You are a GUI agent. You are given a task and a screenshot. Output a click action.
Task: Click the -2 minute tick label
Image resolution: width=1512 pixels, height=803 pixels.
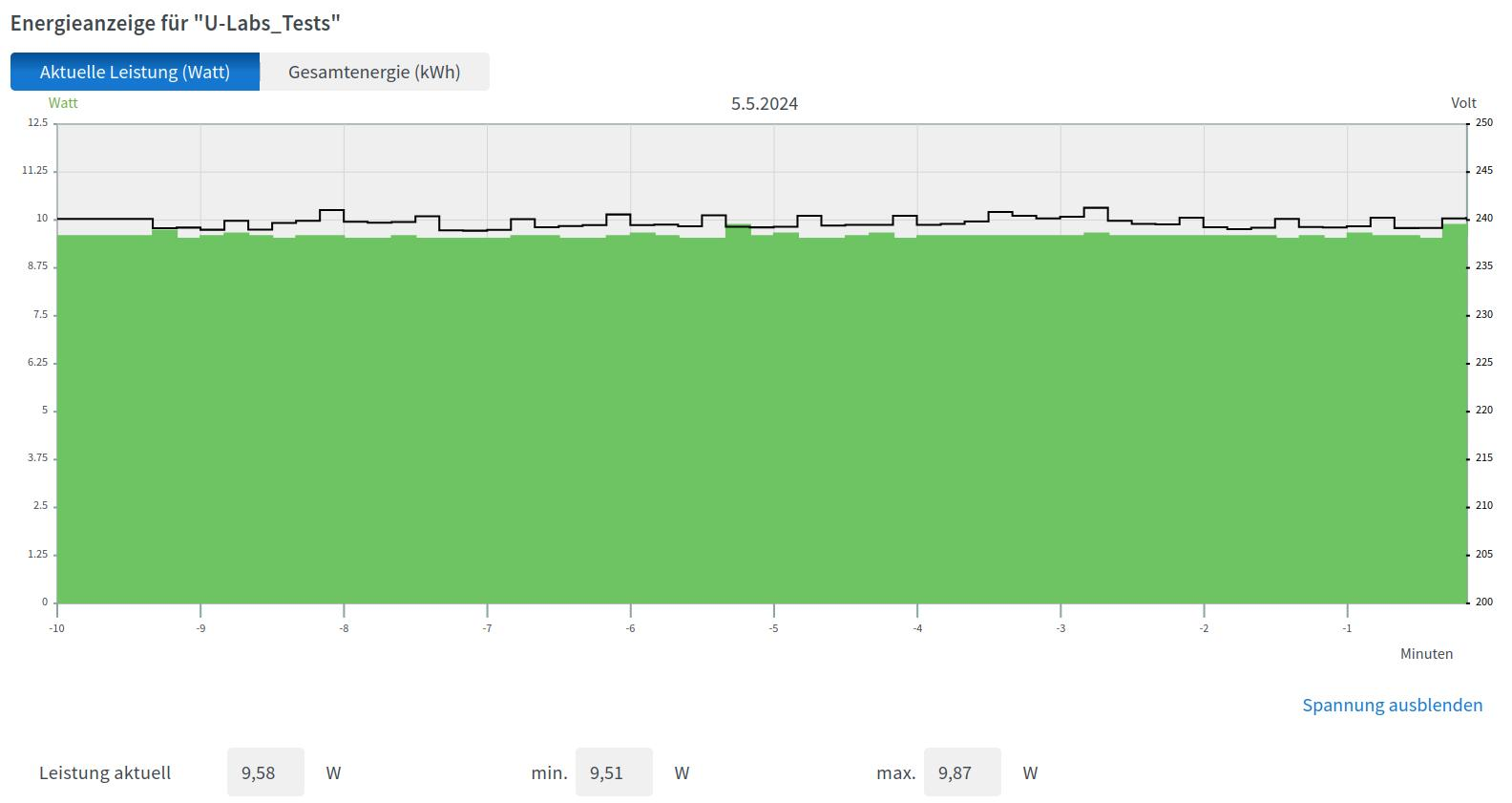(1205, 628)
